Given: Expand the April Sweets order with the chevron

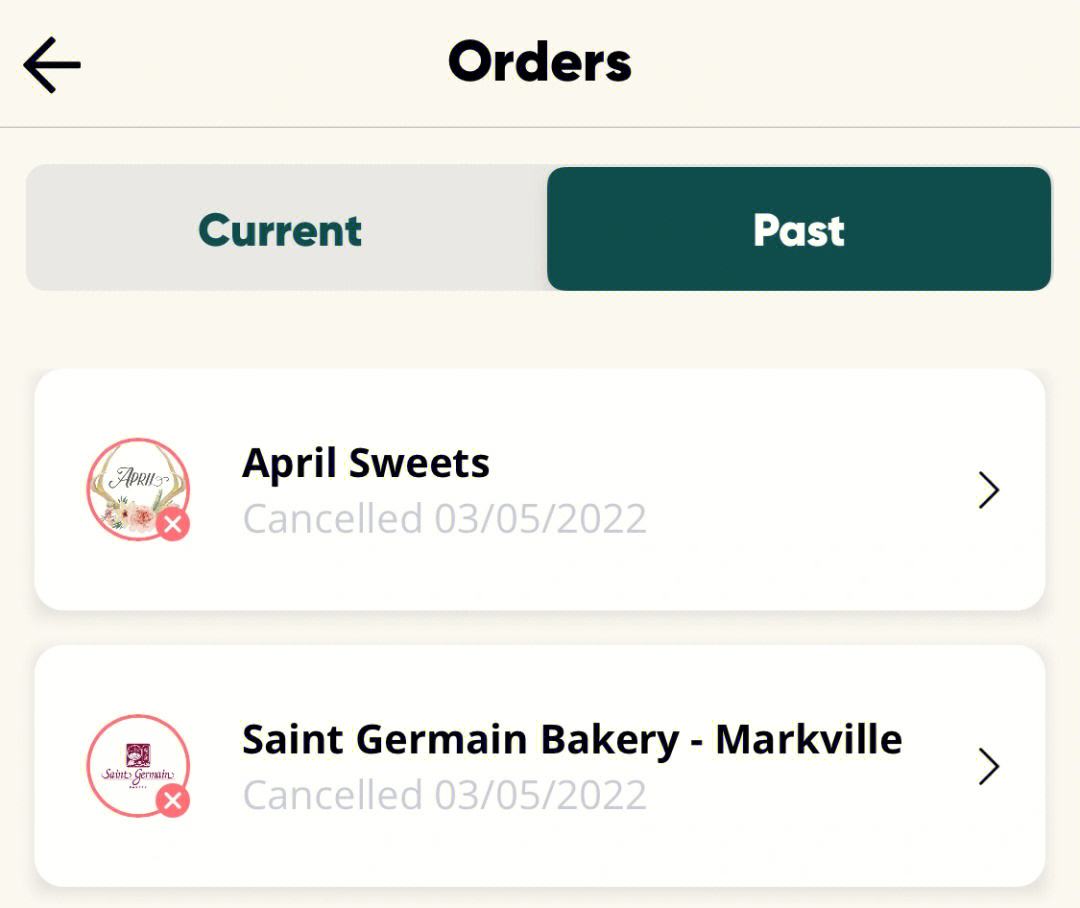Looking at the screenshot, I should (x=989, y=490).
